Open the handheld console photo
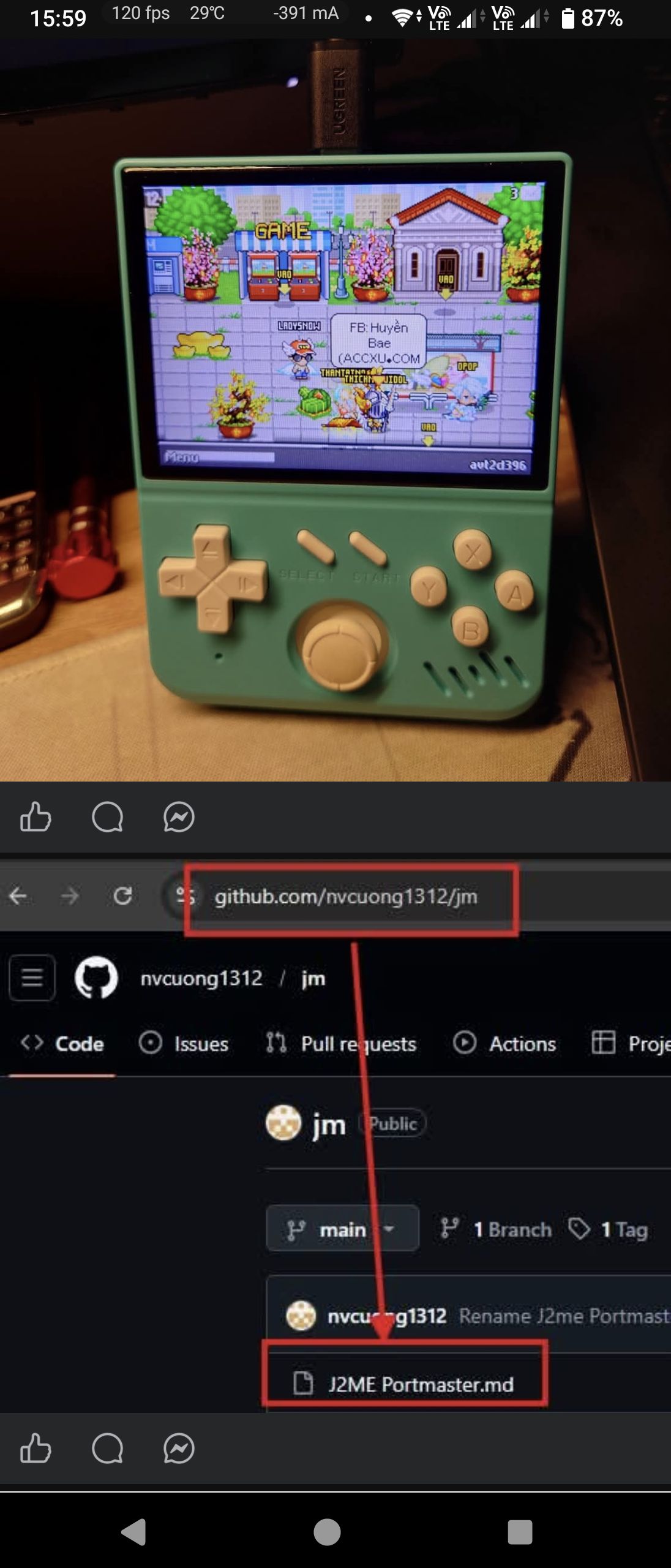 click(335, 410)
